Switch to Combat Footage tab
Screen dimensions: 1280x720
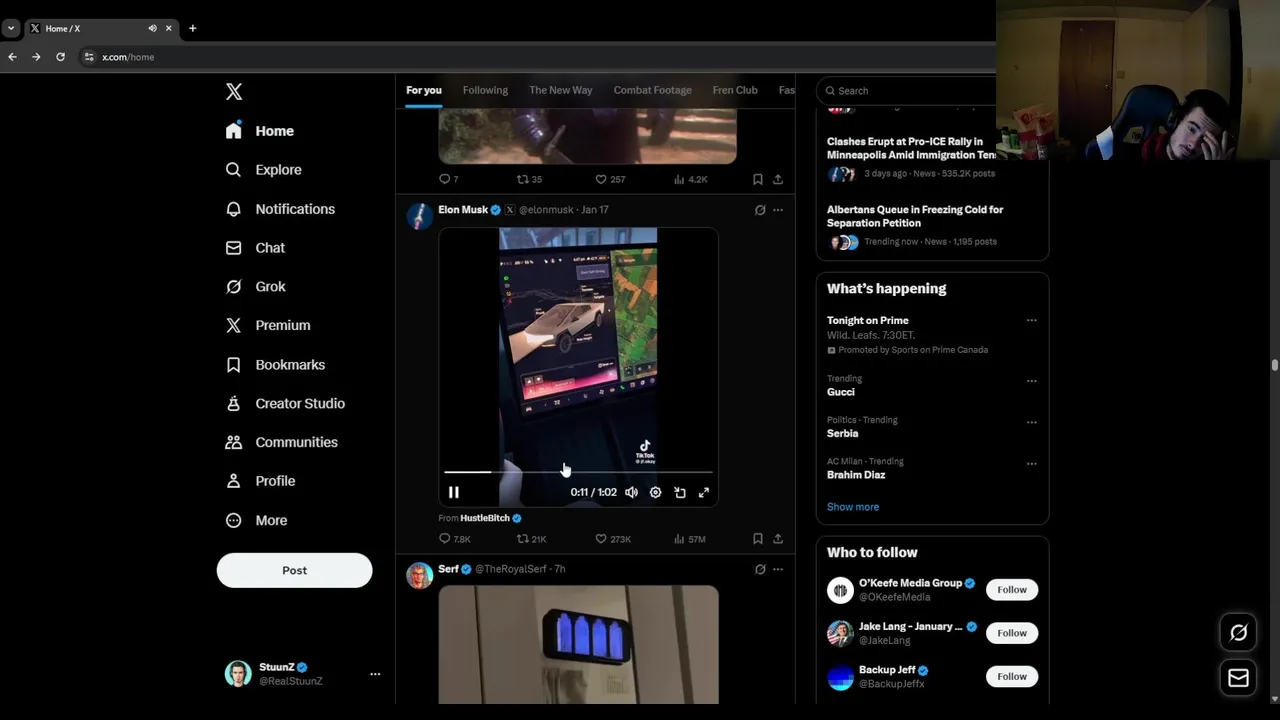click(x=652, y=90)
